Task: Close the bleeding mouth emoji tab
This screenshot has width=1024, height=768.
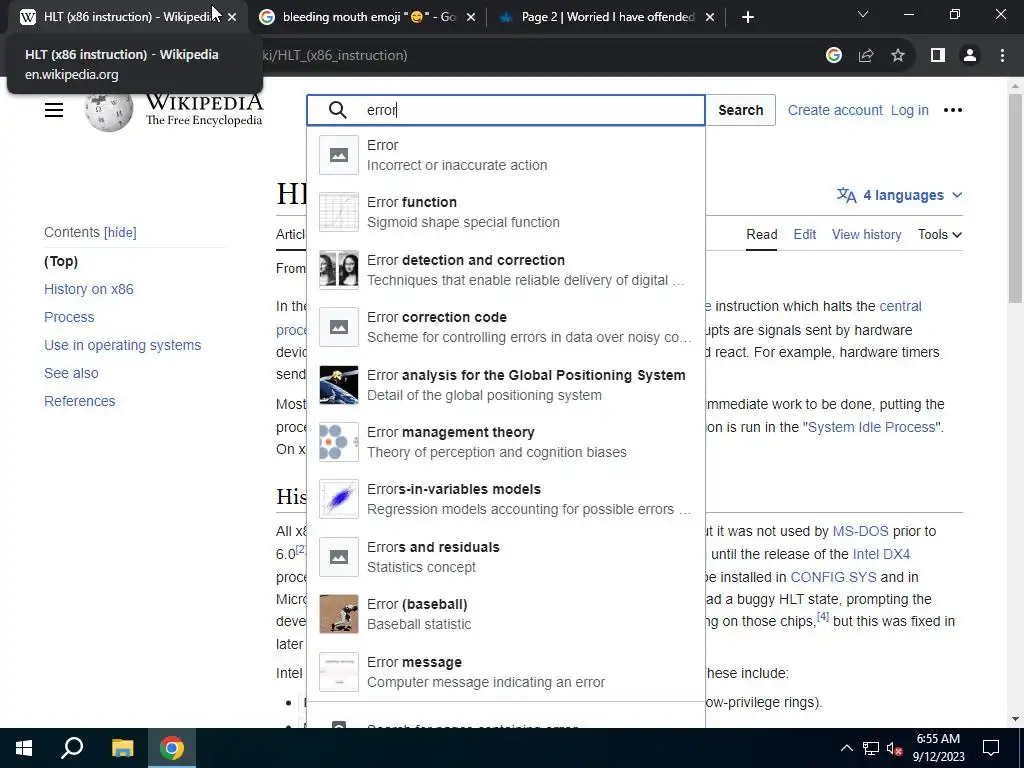Action: (471, 17)
